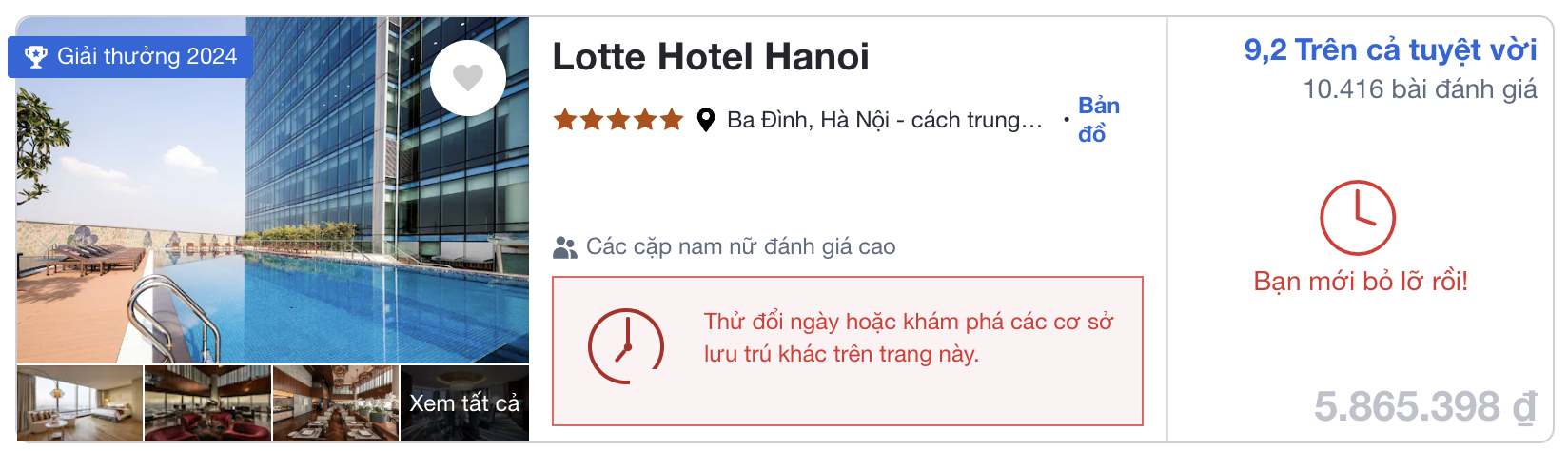Toggle the heart favorite button
1568x451 pixels.
pos(467,77)
